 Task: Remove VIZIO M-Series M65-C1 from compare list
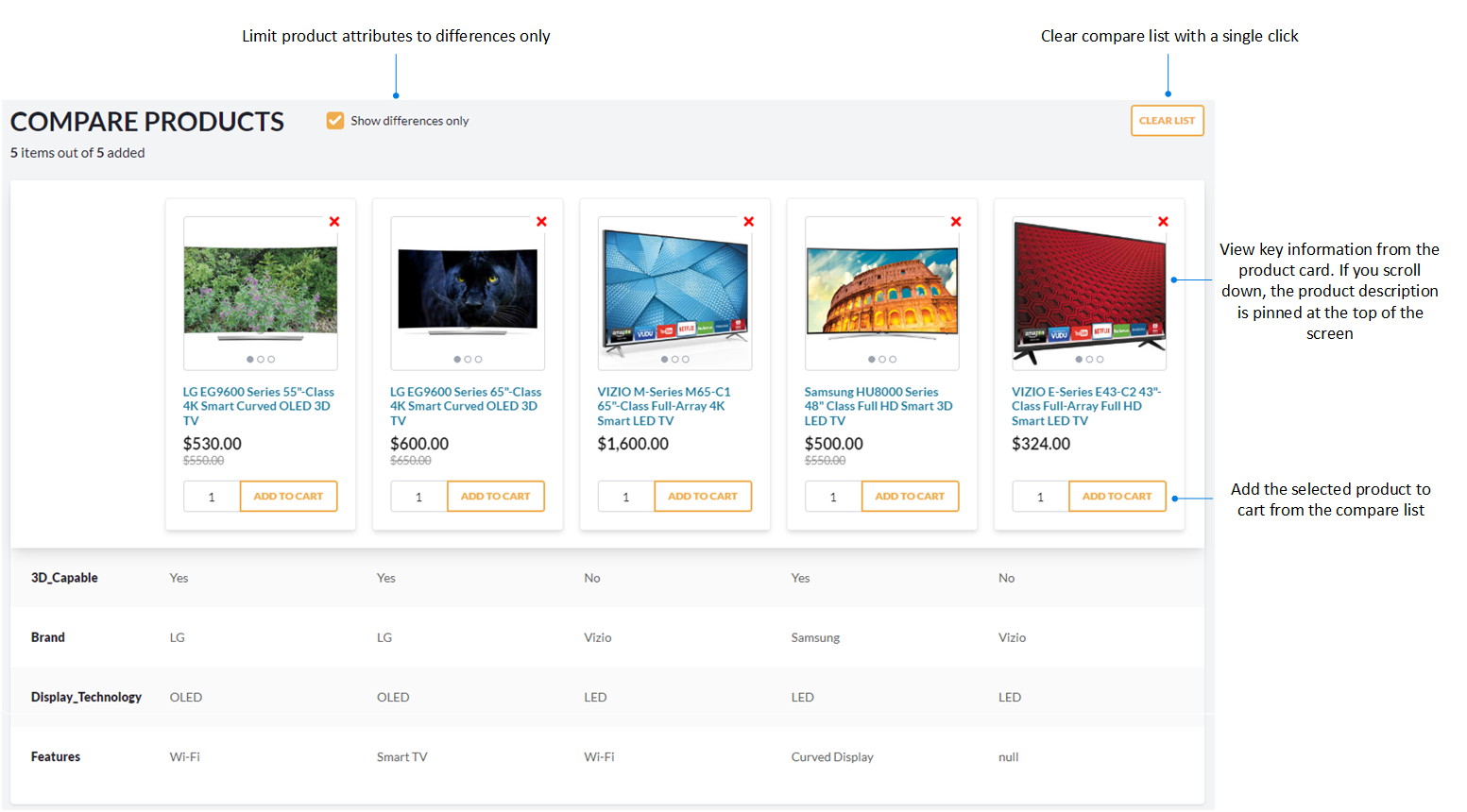pos(749,222)
